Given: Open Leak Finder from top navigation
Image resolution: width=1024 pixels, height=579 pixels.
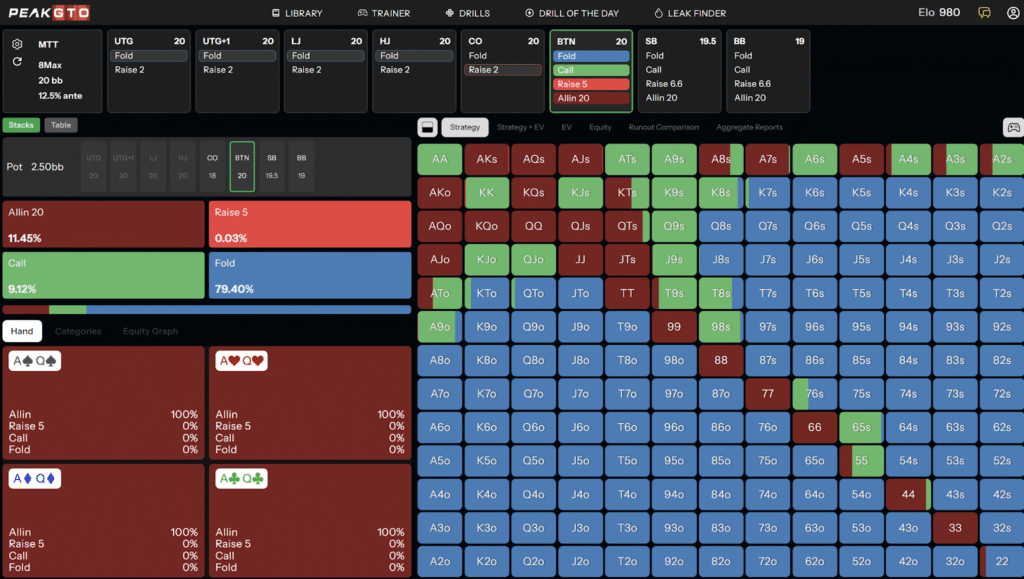Looking at the screenshot, I should pyautogui.click(x=690, y=13).
